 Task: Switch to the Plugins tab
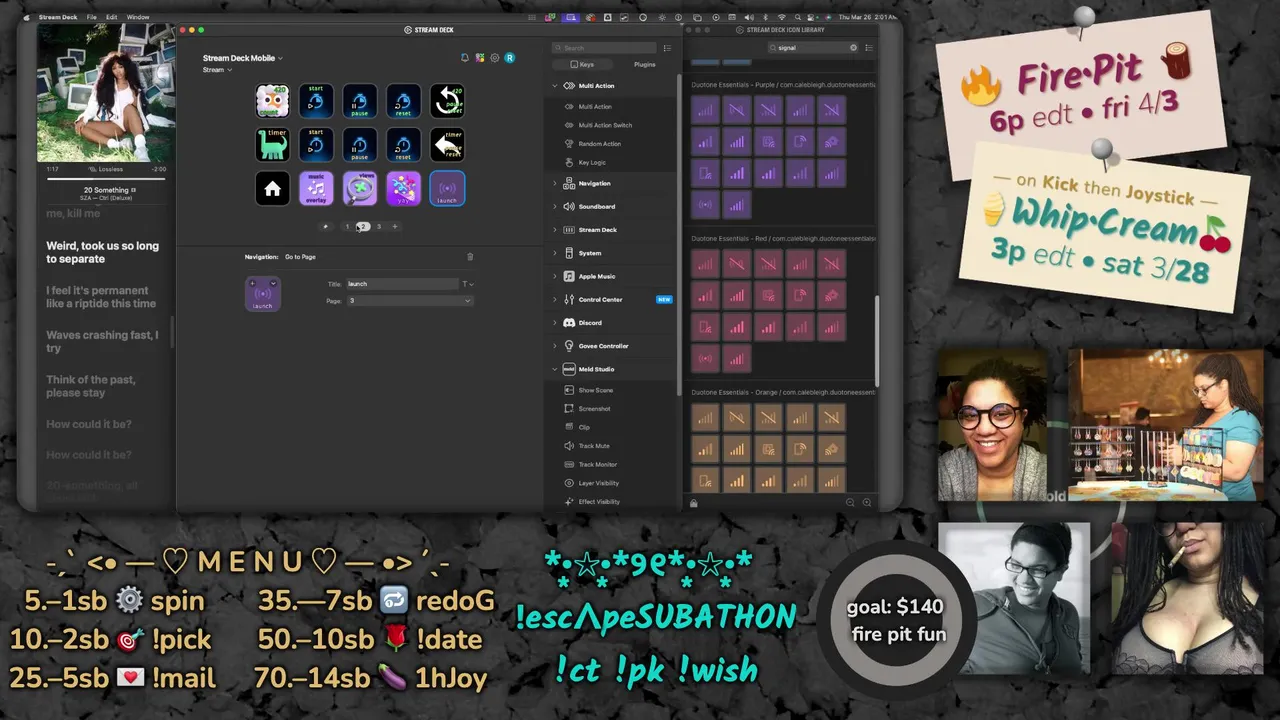tap(645, 64)
